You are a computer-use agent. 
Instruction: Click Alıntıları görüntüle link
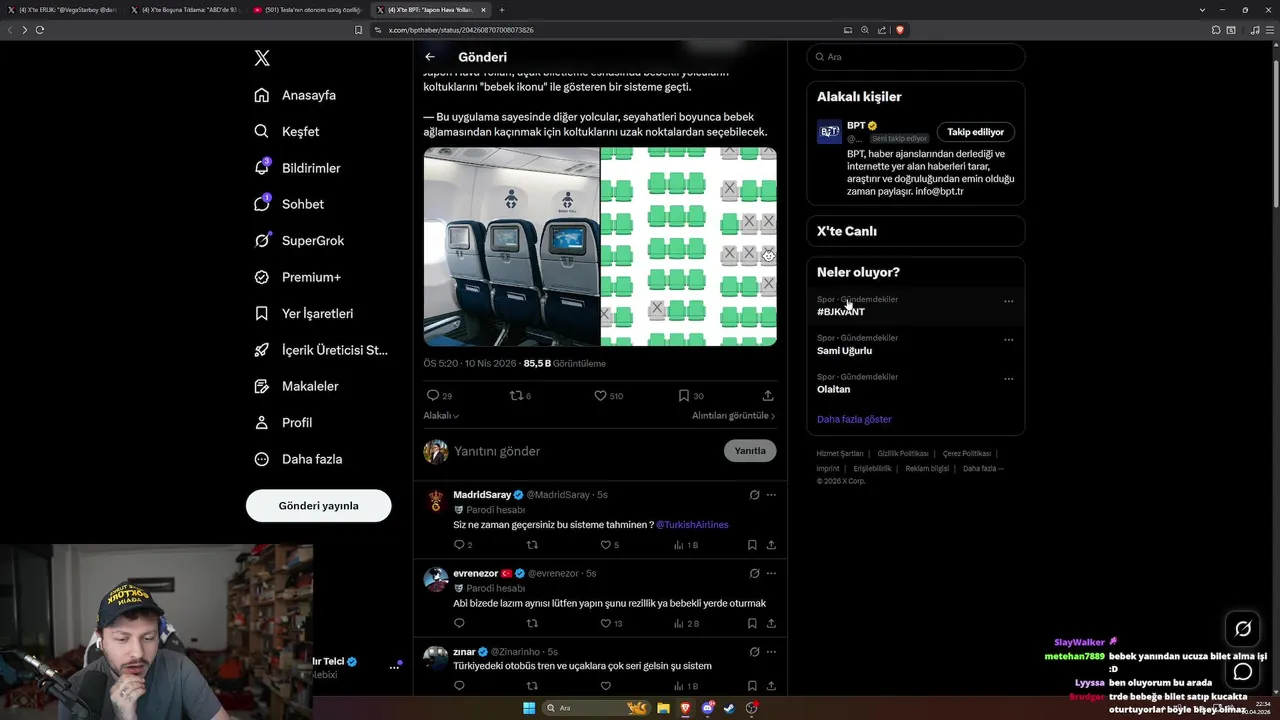(733, 416)
